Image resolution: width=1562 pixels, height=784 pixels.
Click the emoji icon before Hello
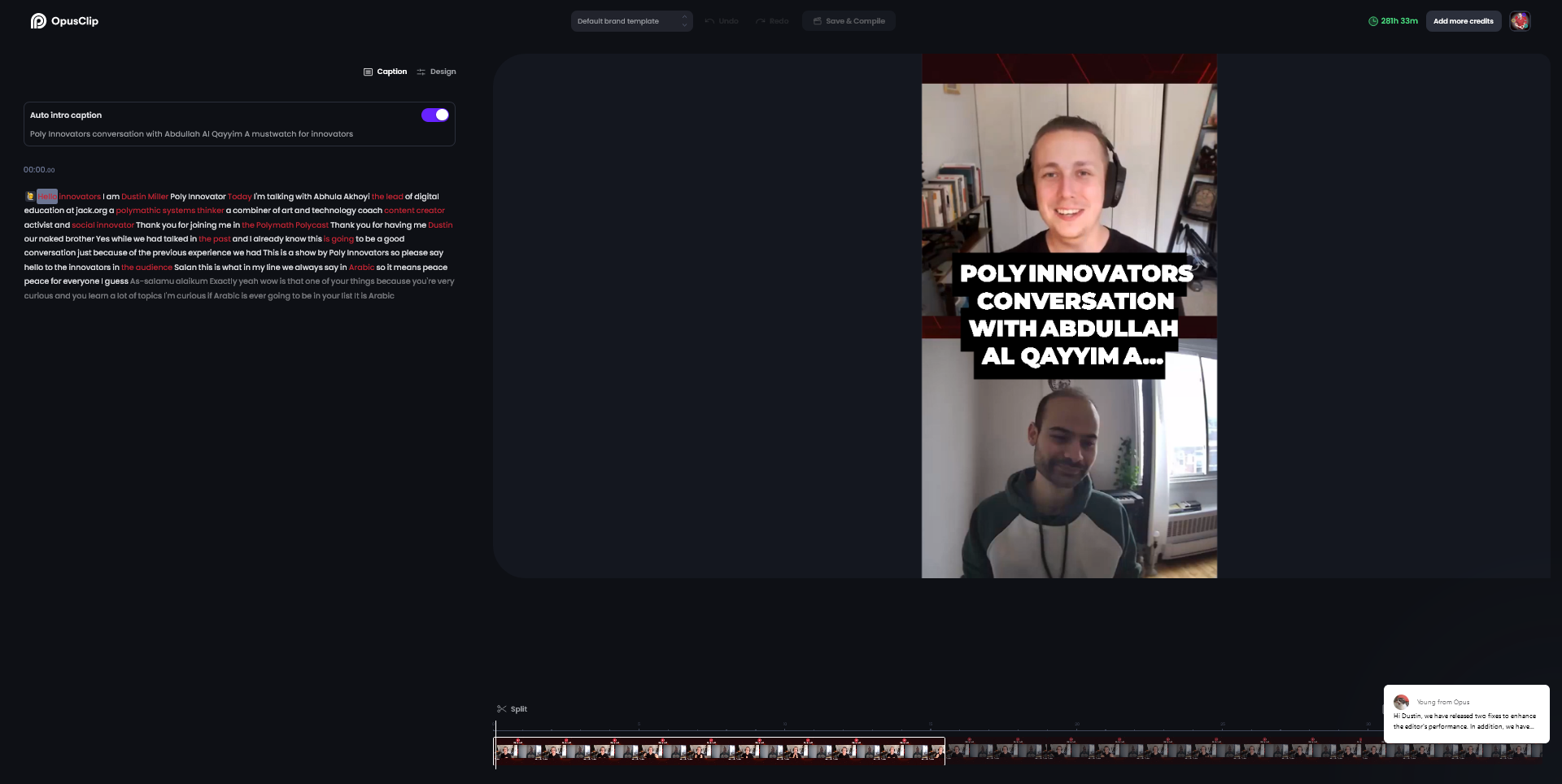(x=30, y=197)
